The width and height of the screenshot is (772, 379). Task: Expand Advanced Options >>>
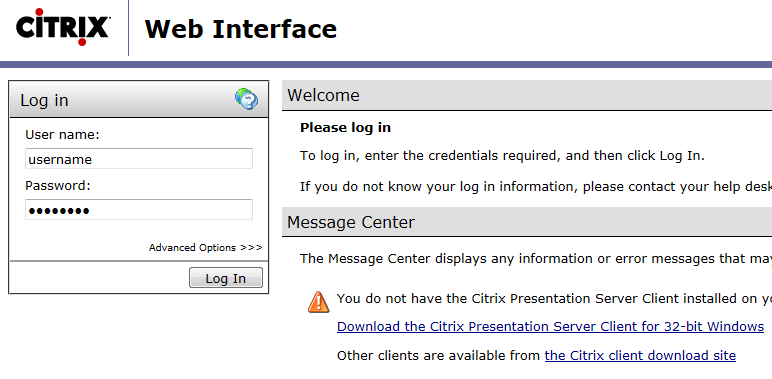205,248
